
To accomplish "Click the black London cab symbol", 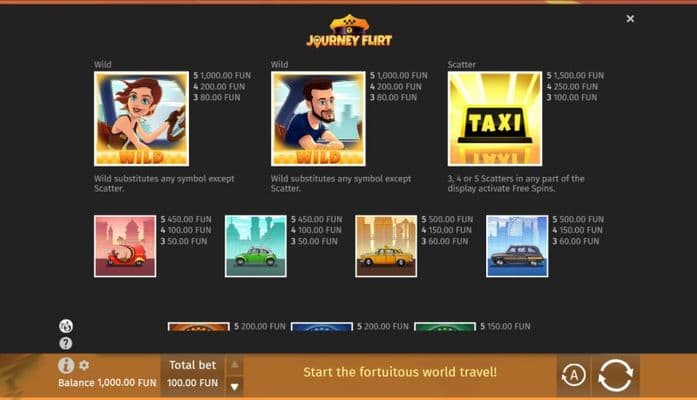I will click(517, 246).
